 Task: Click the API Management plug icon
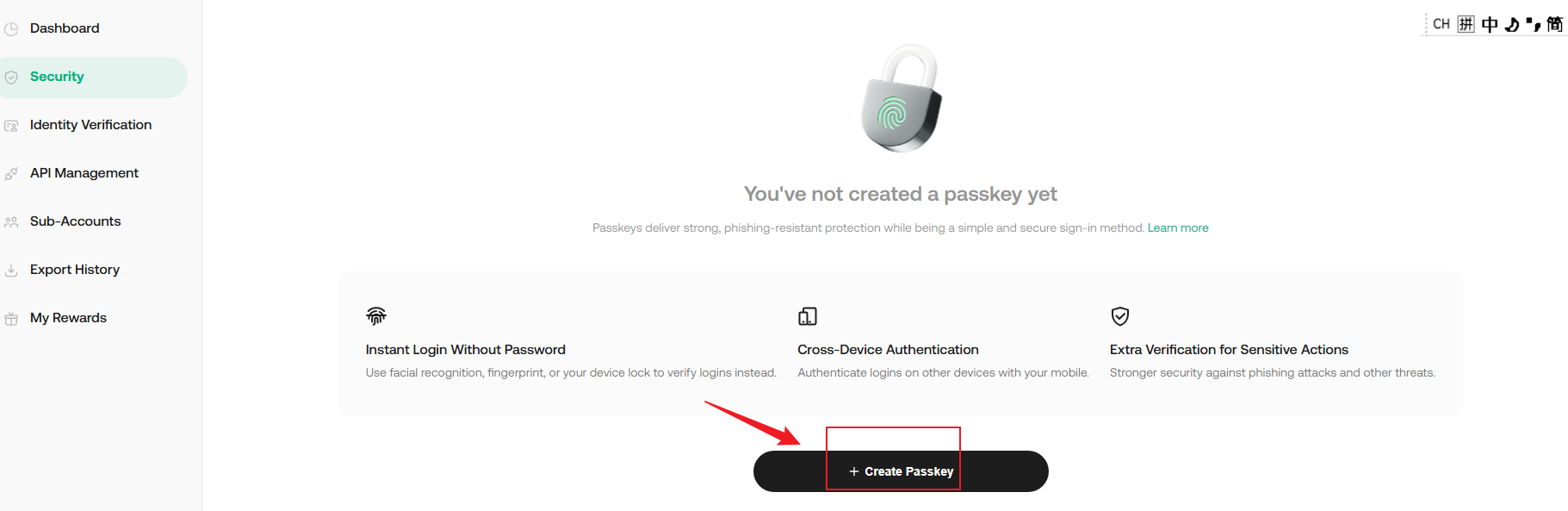11,174
